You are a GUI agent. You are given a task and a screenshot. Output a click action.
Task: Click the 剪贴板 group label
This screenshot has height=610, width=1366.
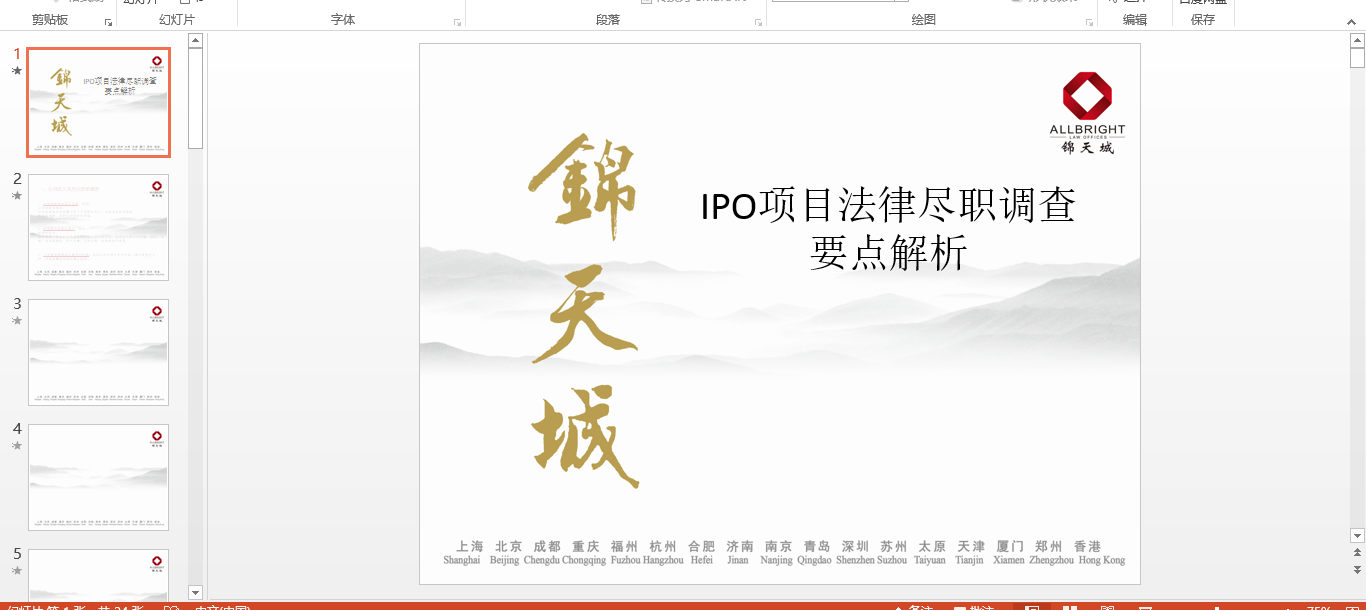pyautogui.click(x=50, y=20)
